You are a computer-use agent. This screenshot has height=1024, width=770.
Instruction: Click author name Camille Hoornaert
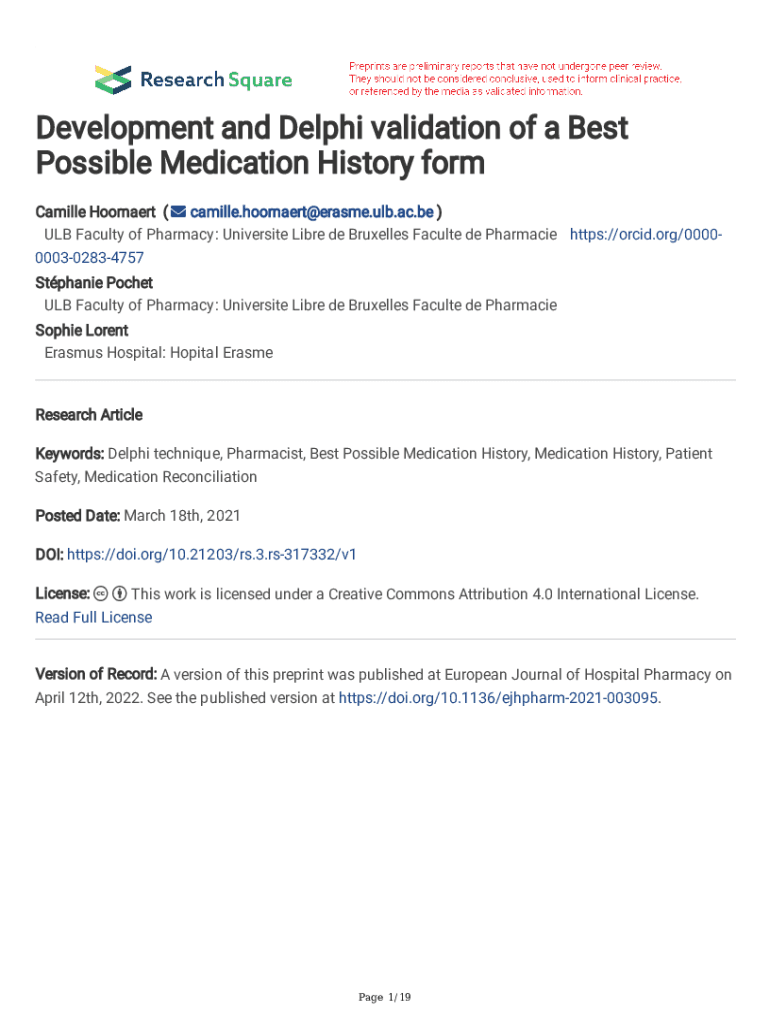(95, 212)
